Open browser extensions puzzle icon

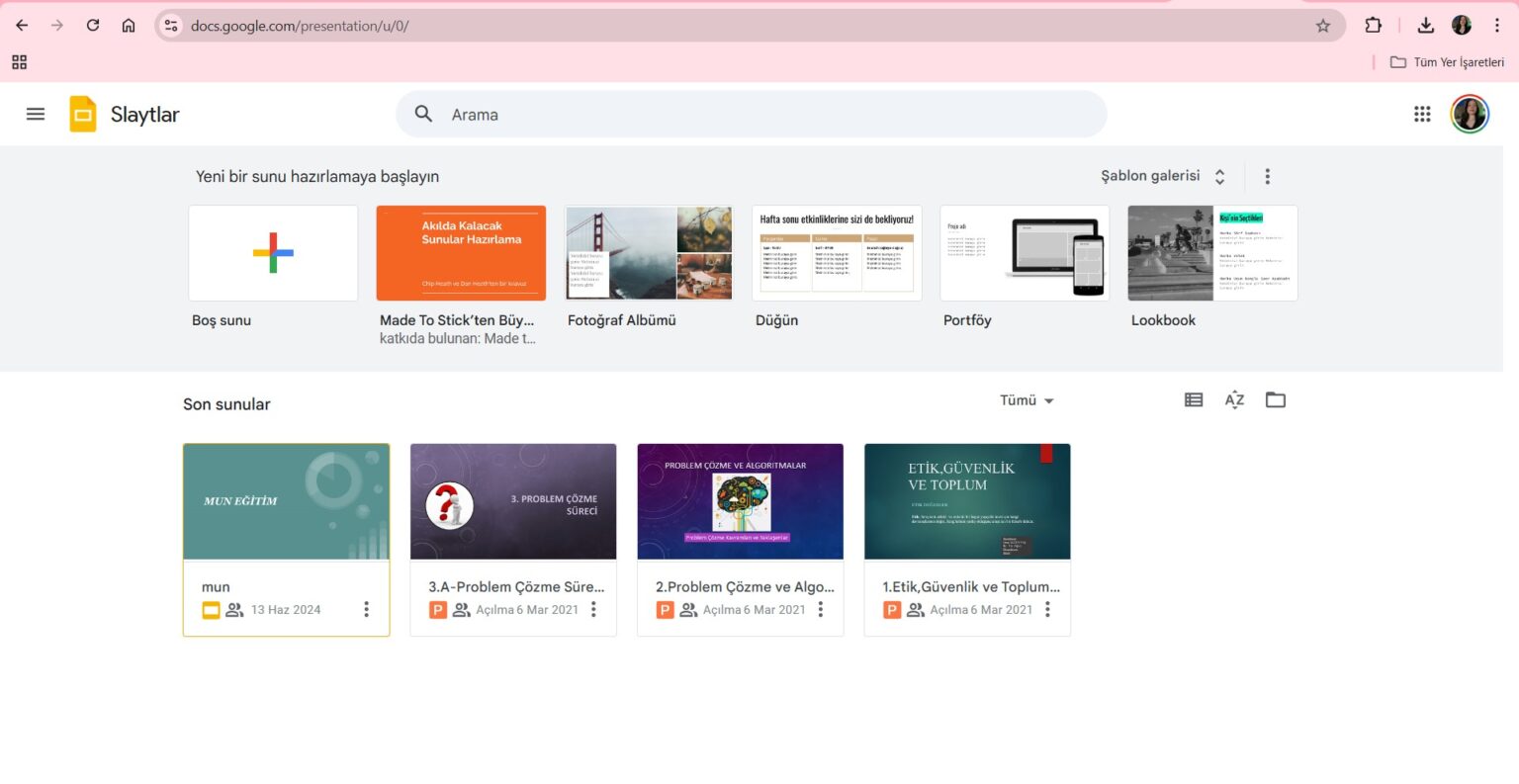[1373, 26]
